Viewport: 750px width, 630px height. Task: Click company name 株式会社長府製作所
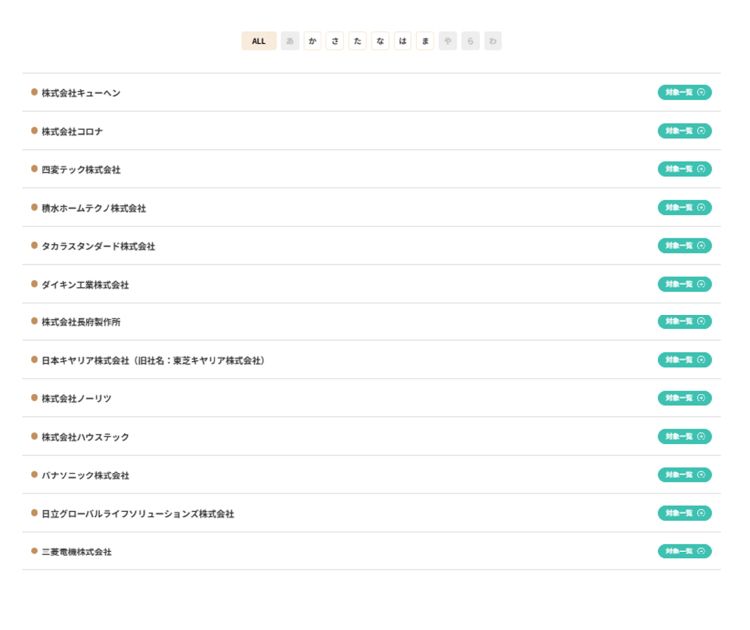point(81,322)
